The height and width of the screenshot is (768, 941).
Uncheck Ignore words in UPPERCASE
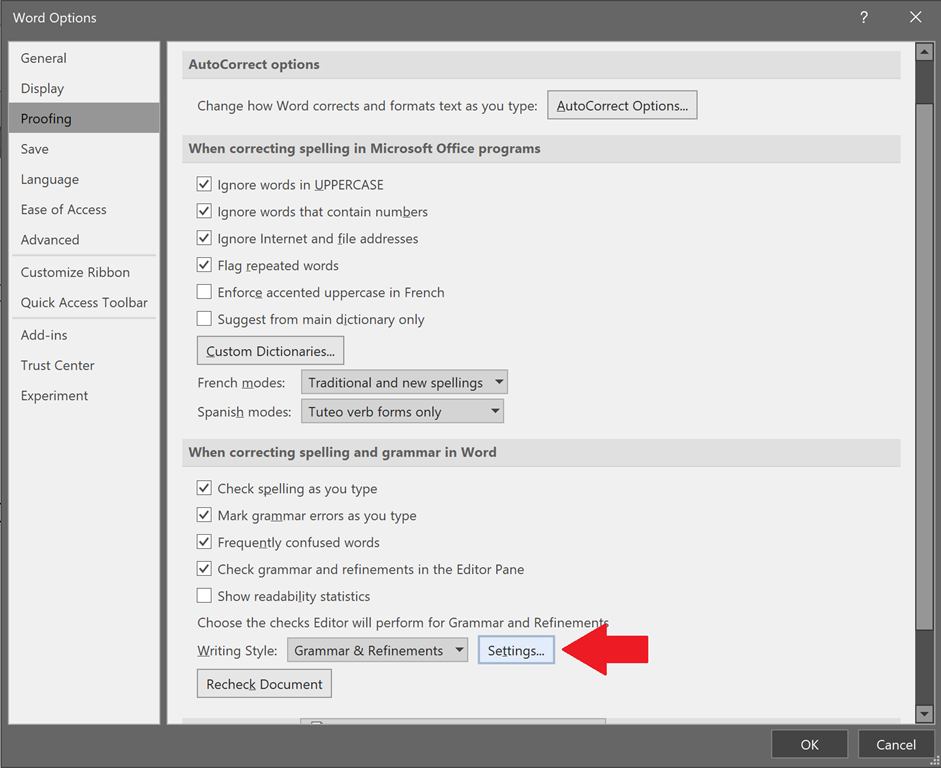coord(204,185)
